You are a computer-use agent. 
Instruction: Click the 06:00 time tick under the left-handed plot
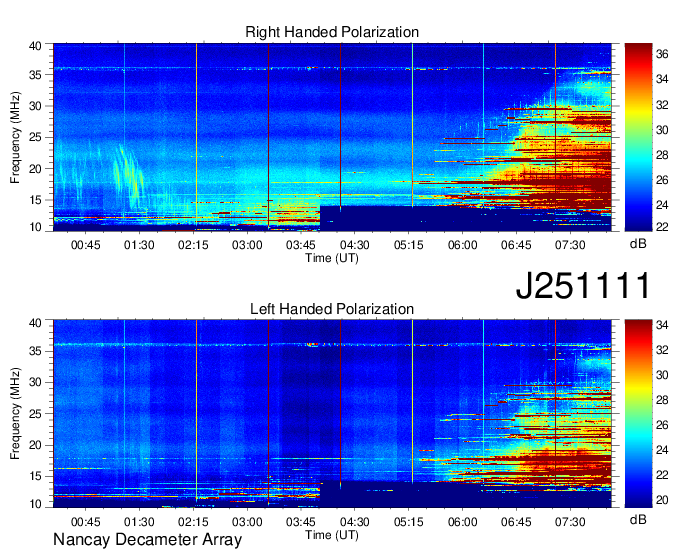(462, 522)
